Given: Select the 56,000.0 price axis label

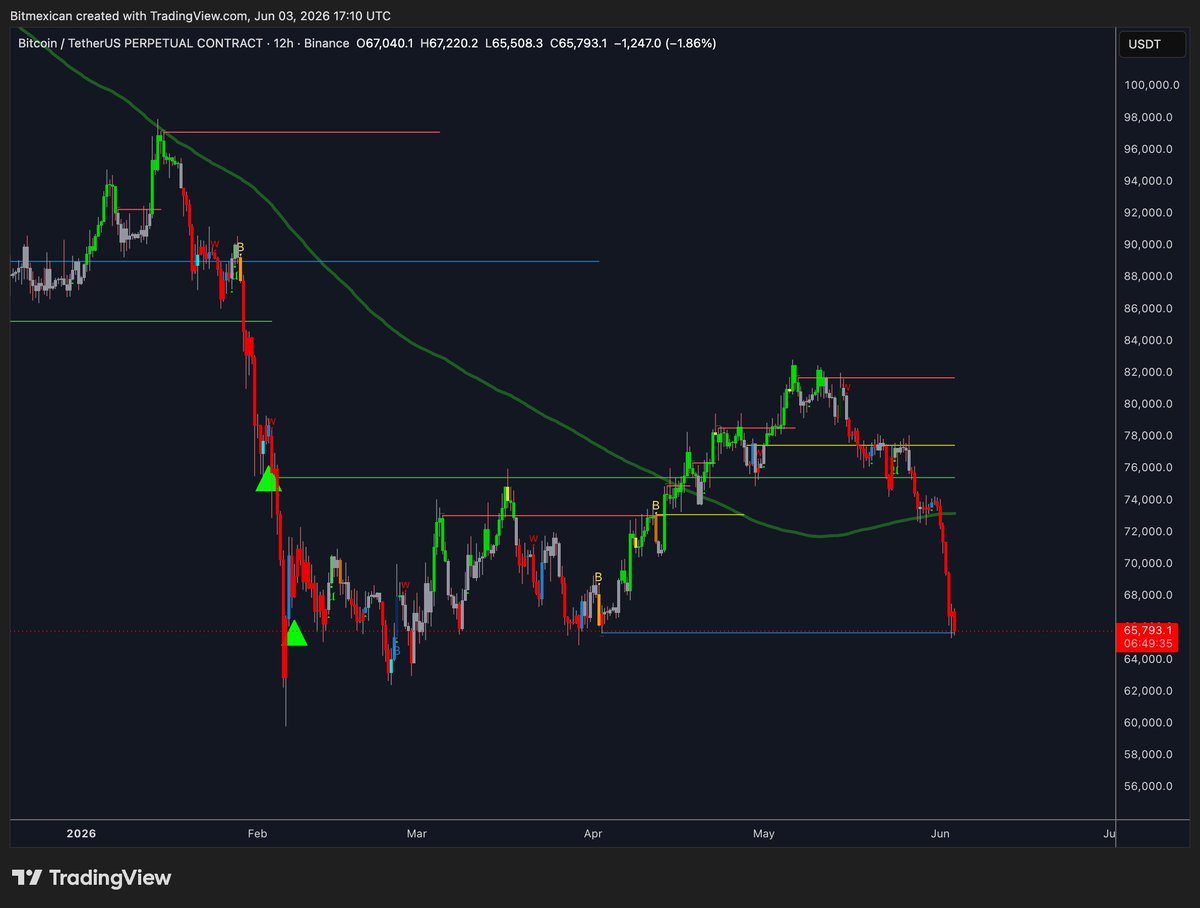Looking at the screenshot, I should pos(1150,787).
